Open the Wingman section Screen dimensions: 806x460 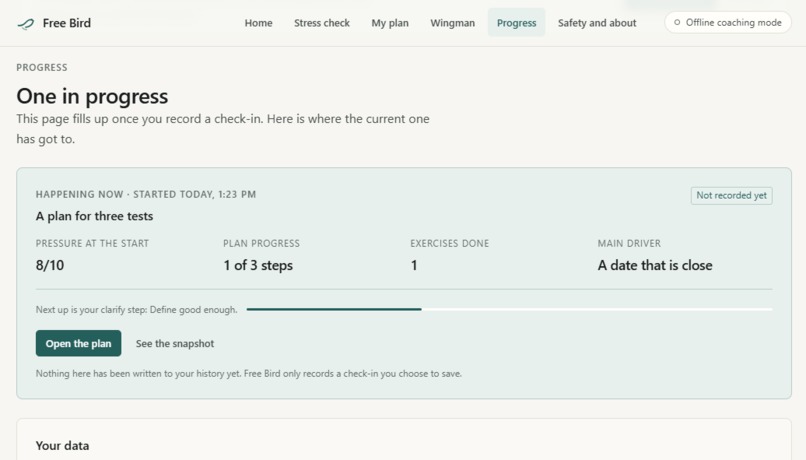pos(452,23)
